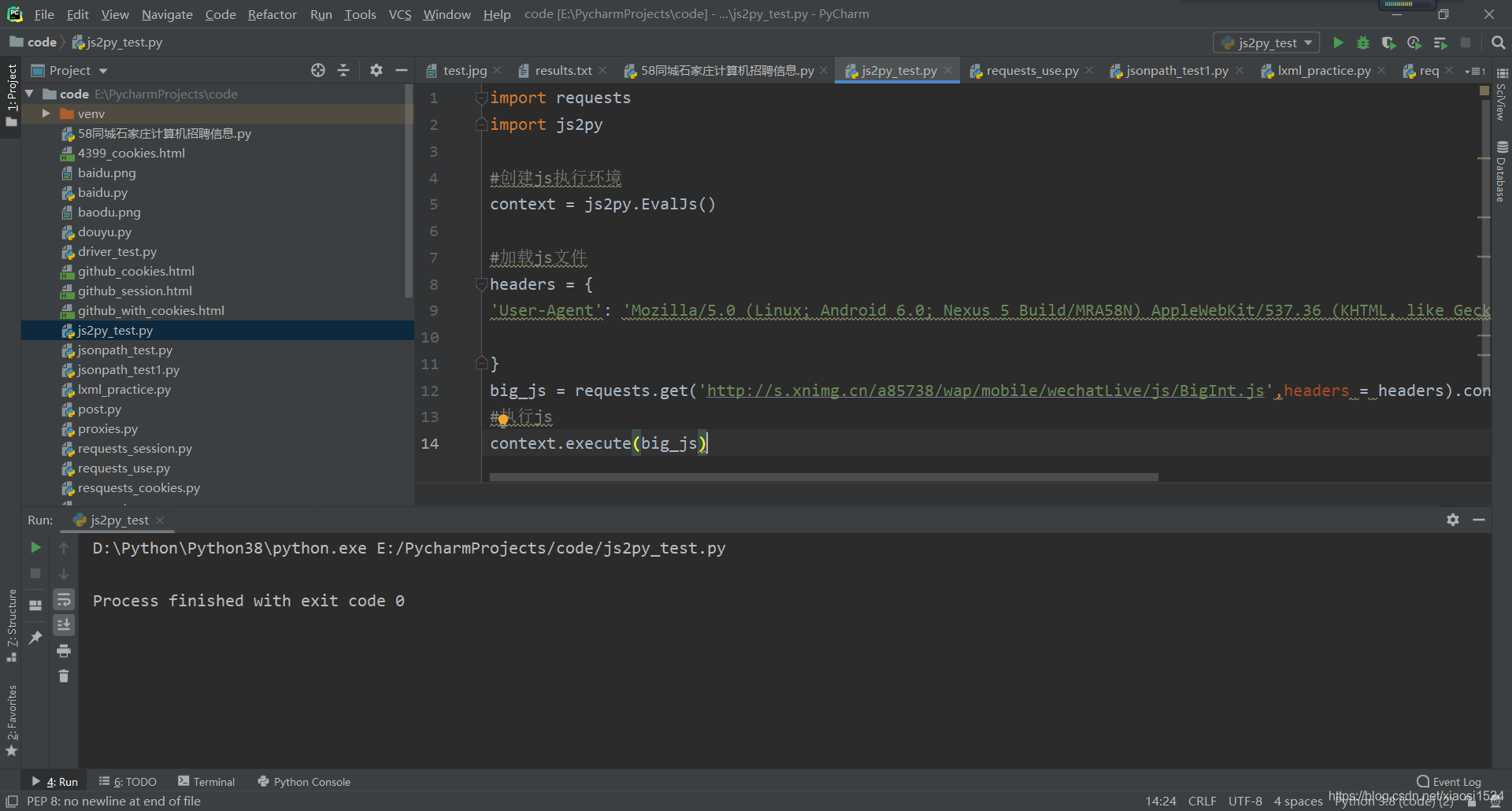
Task: Collapse all in Project panel
Action: 343,70
